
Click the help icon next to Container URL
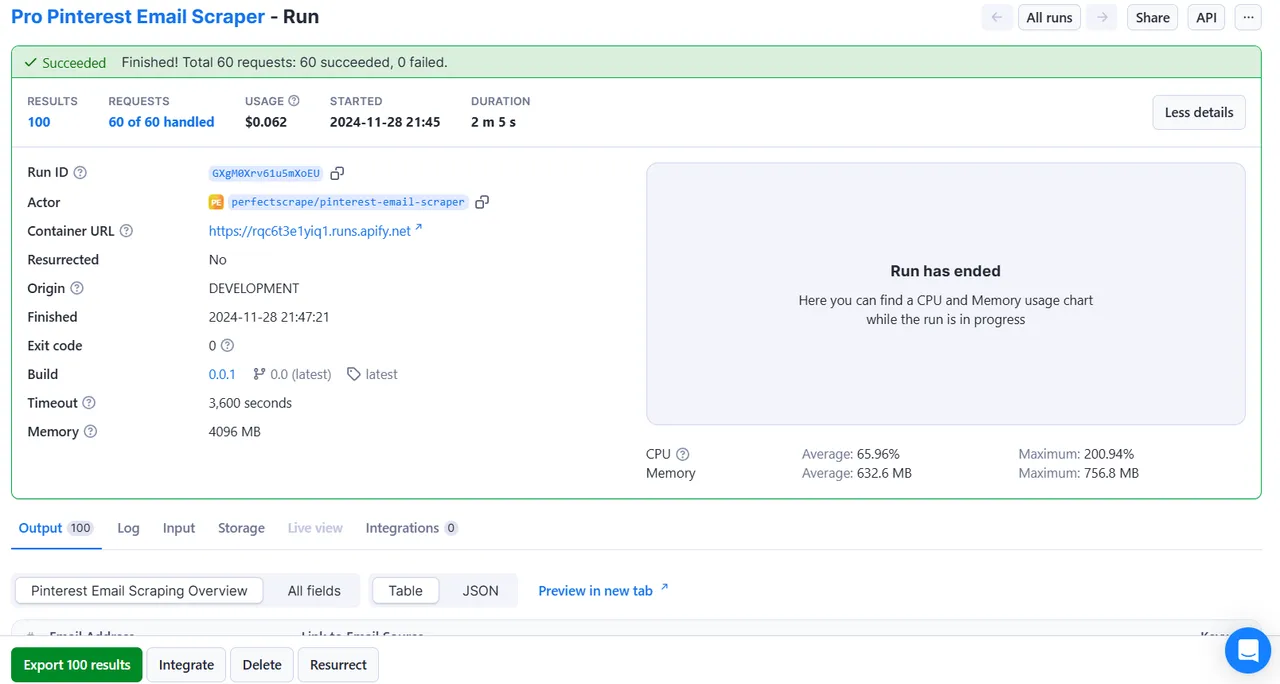pyautogui.click(x=126, y=231)
